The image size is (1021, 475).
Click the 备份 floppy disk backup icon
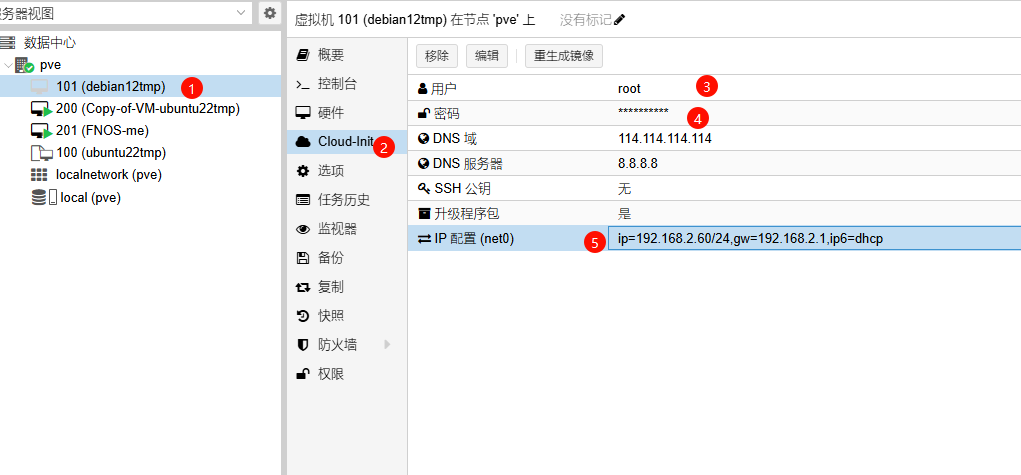point(303,258)
